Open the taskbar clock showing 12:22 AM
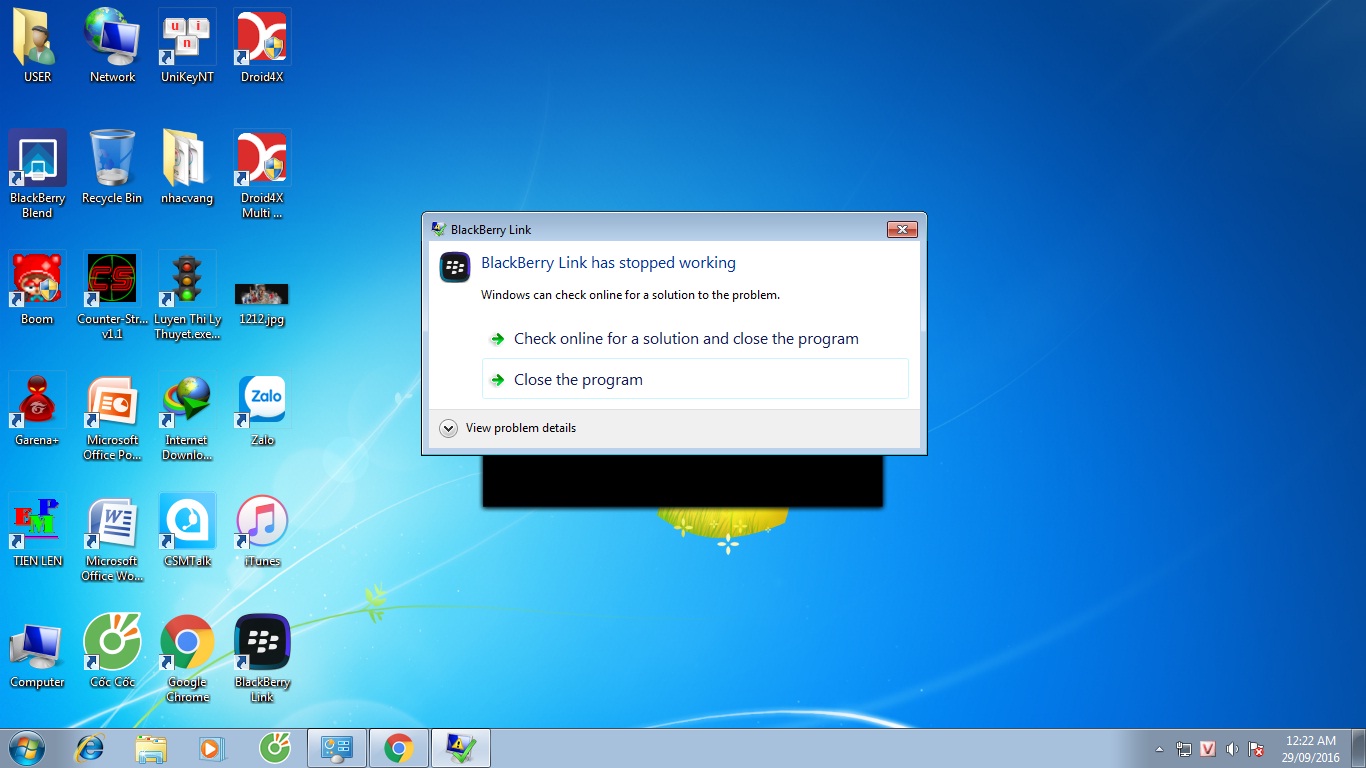Viewport: 1366px width, 768px height. click(1310, 749)
